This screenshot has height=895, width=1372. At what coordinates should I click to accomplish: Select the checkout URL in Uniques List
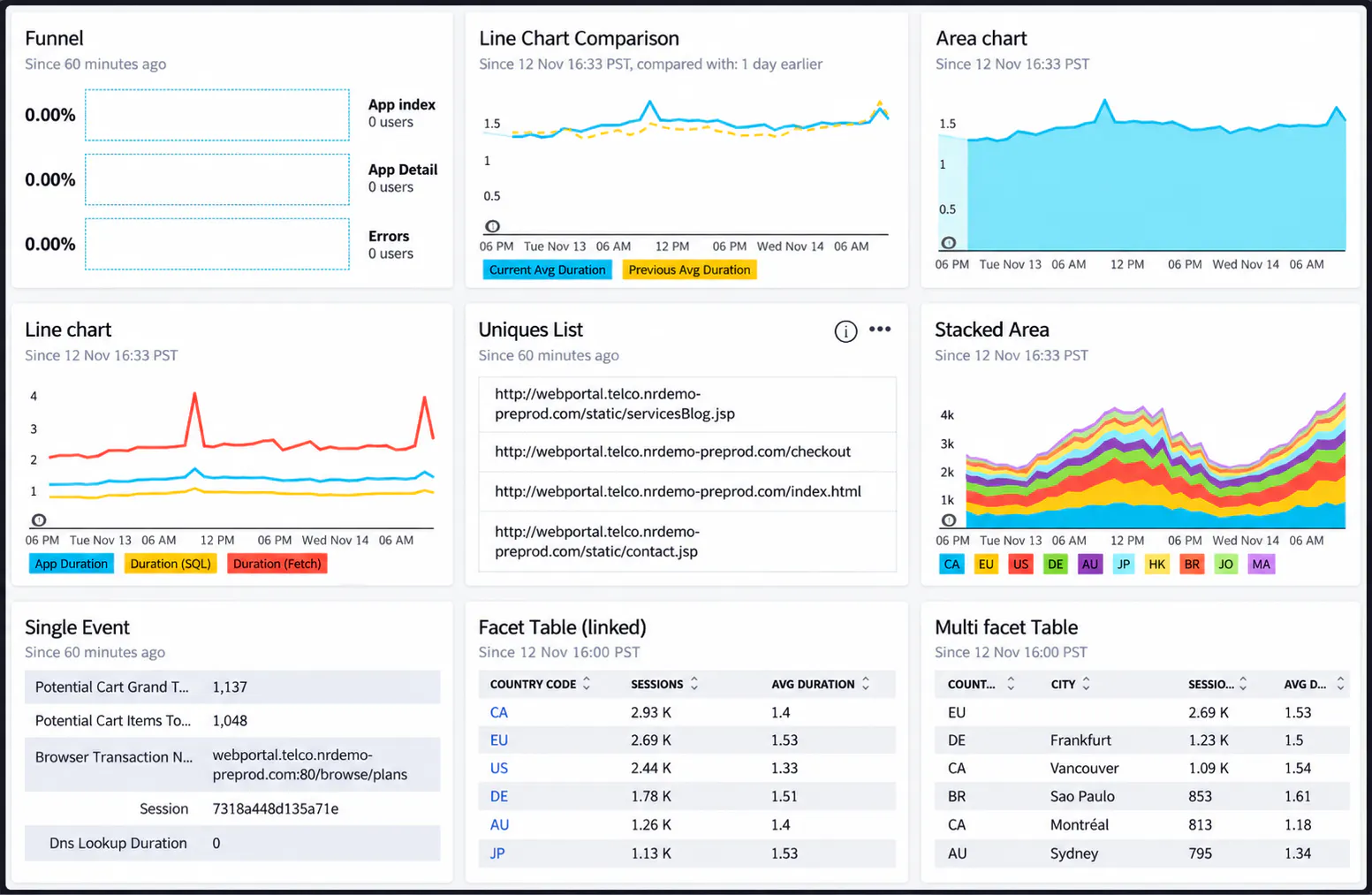tap(672, 451)
